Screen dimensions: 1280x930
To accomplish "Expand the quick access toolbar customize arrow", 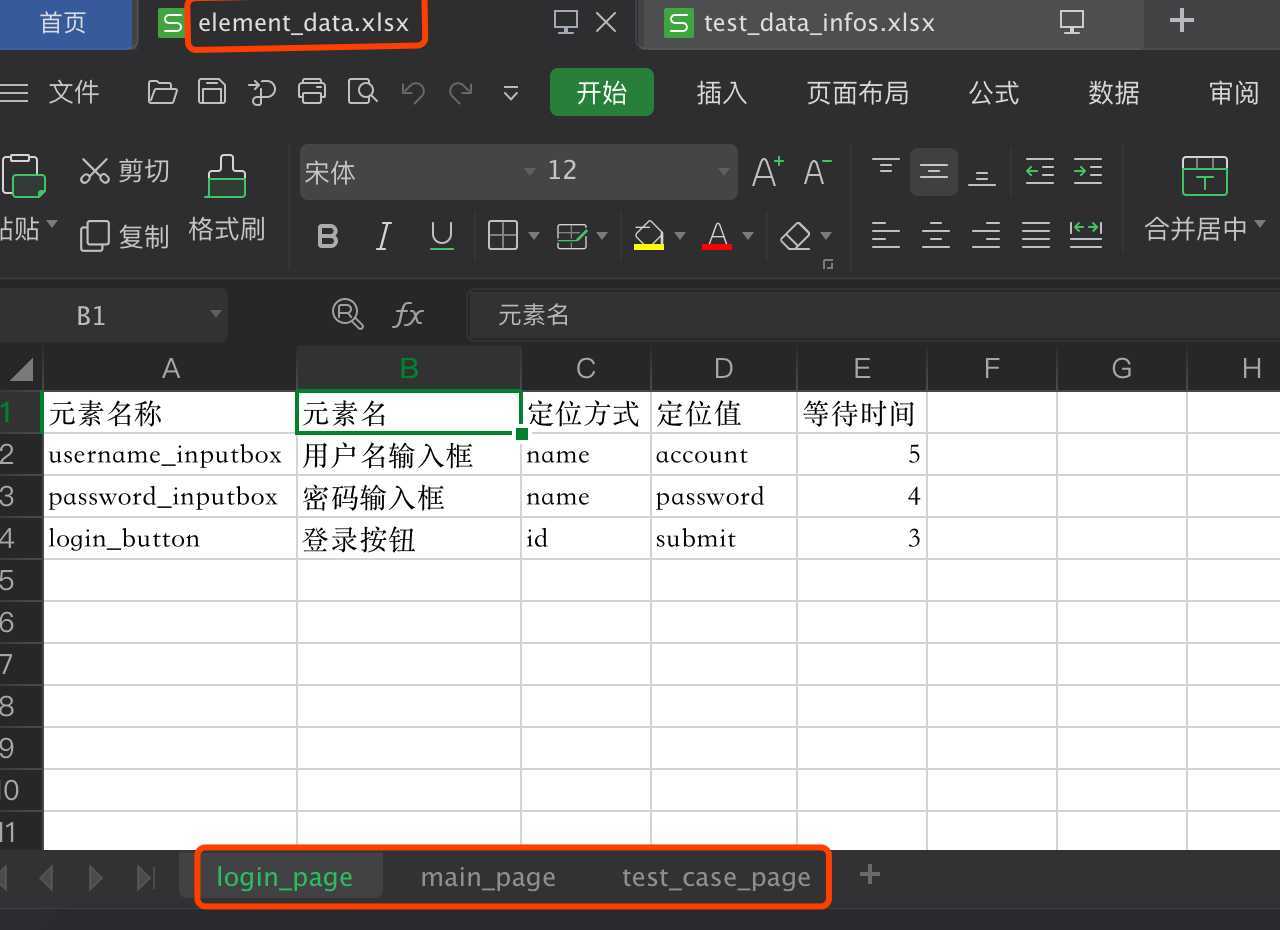I will [511, 94].
